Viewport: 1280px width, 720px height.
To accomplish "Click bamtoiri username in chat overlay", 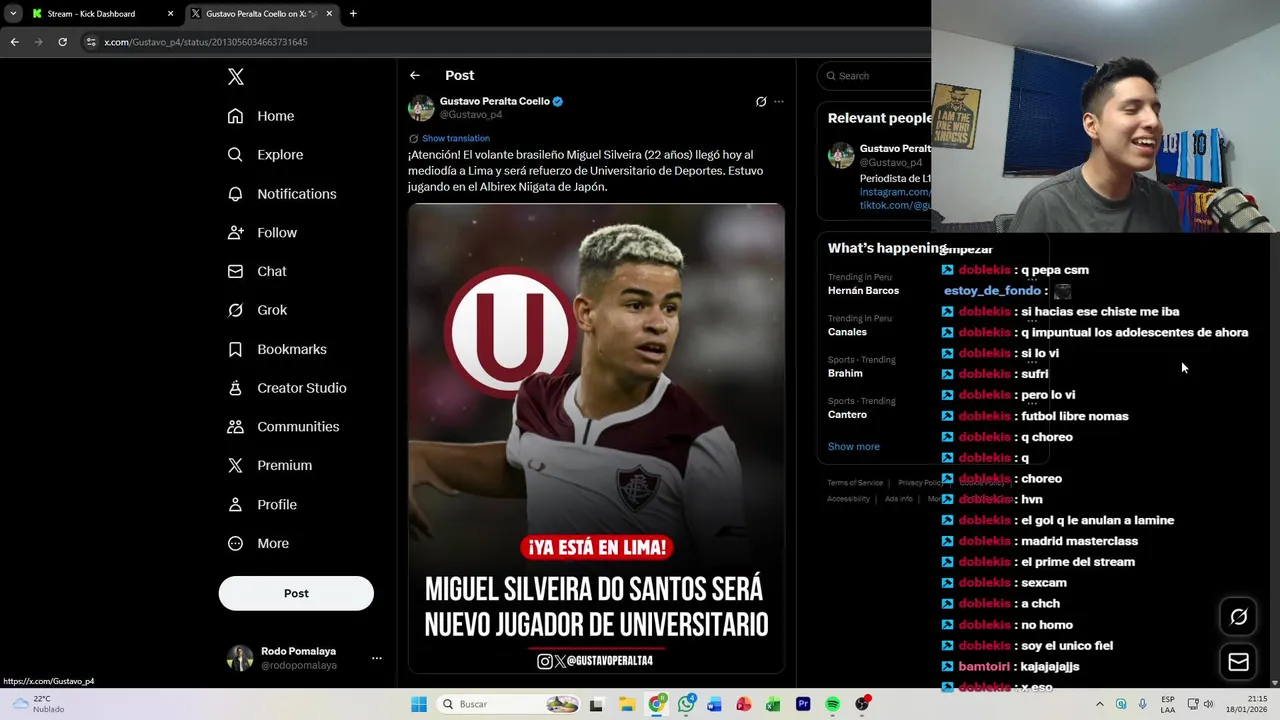I will [x=984, y=666].
